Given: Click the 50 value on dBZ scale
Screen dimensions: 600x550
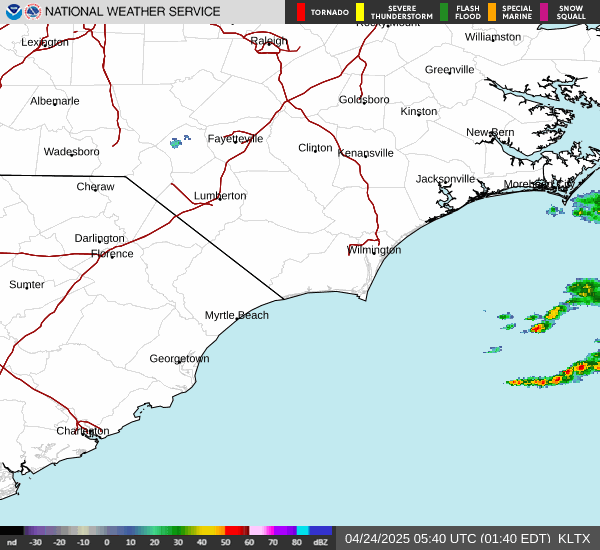Looking at the screenshot, I should point(225,542).
